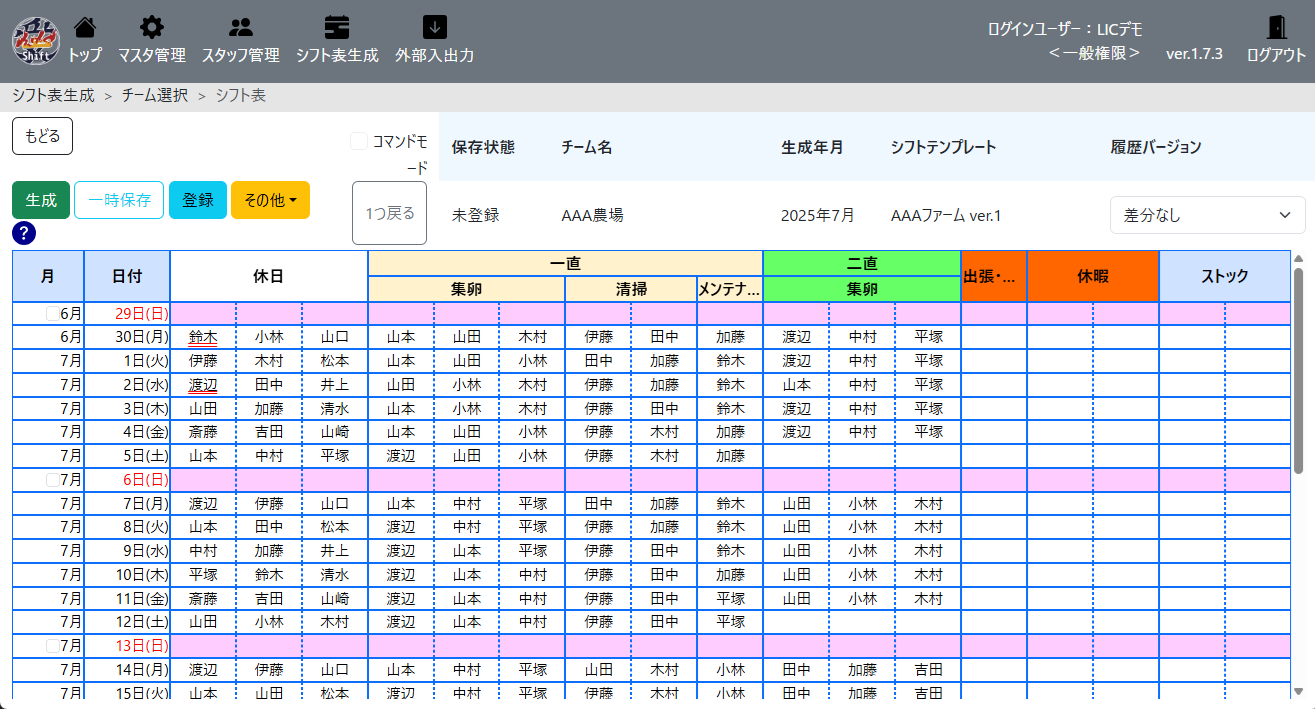
Task: Click the ログアウト door icon
Action: pos(1276,28)
